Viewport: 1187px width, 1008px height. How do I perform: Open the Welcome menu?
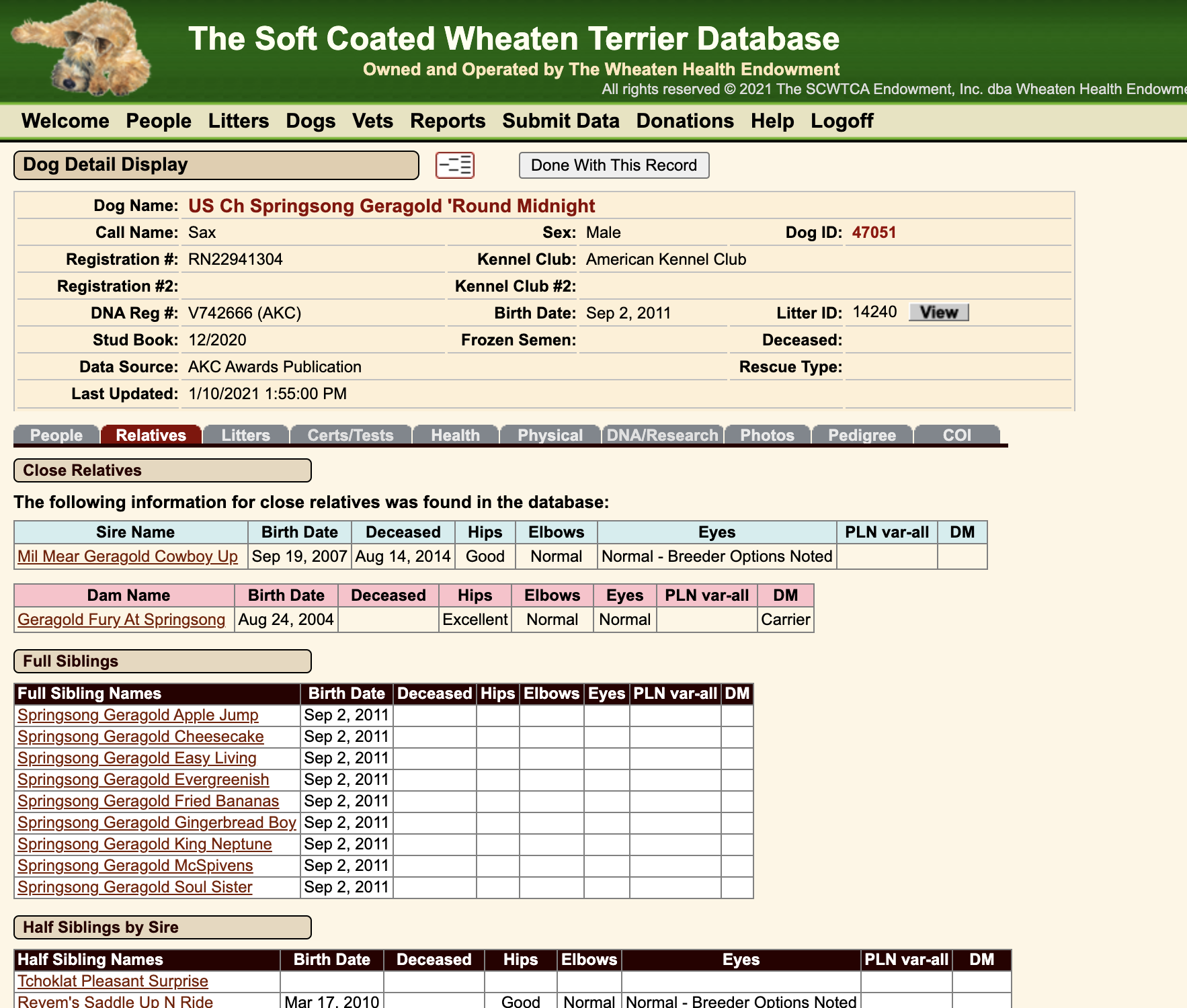click(65, 121)
